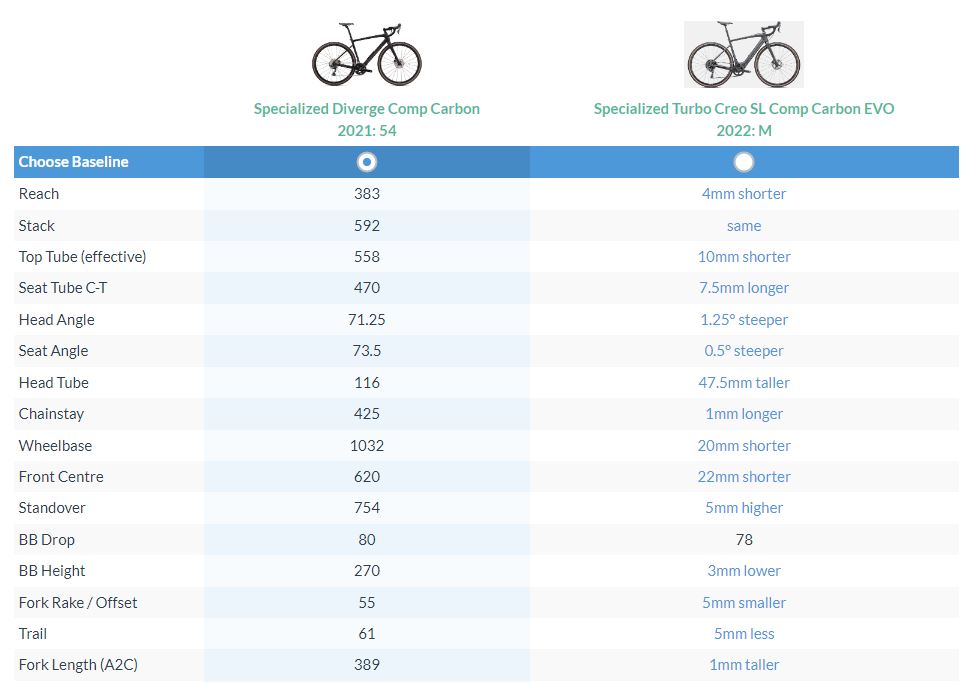The image size is (974, 683).
Task: Click the Stack value 592
Action: pyautogui.click(x=367, y=226)
